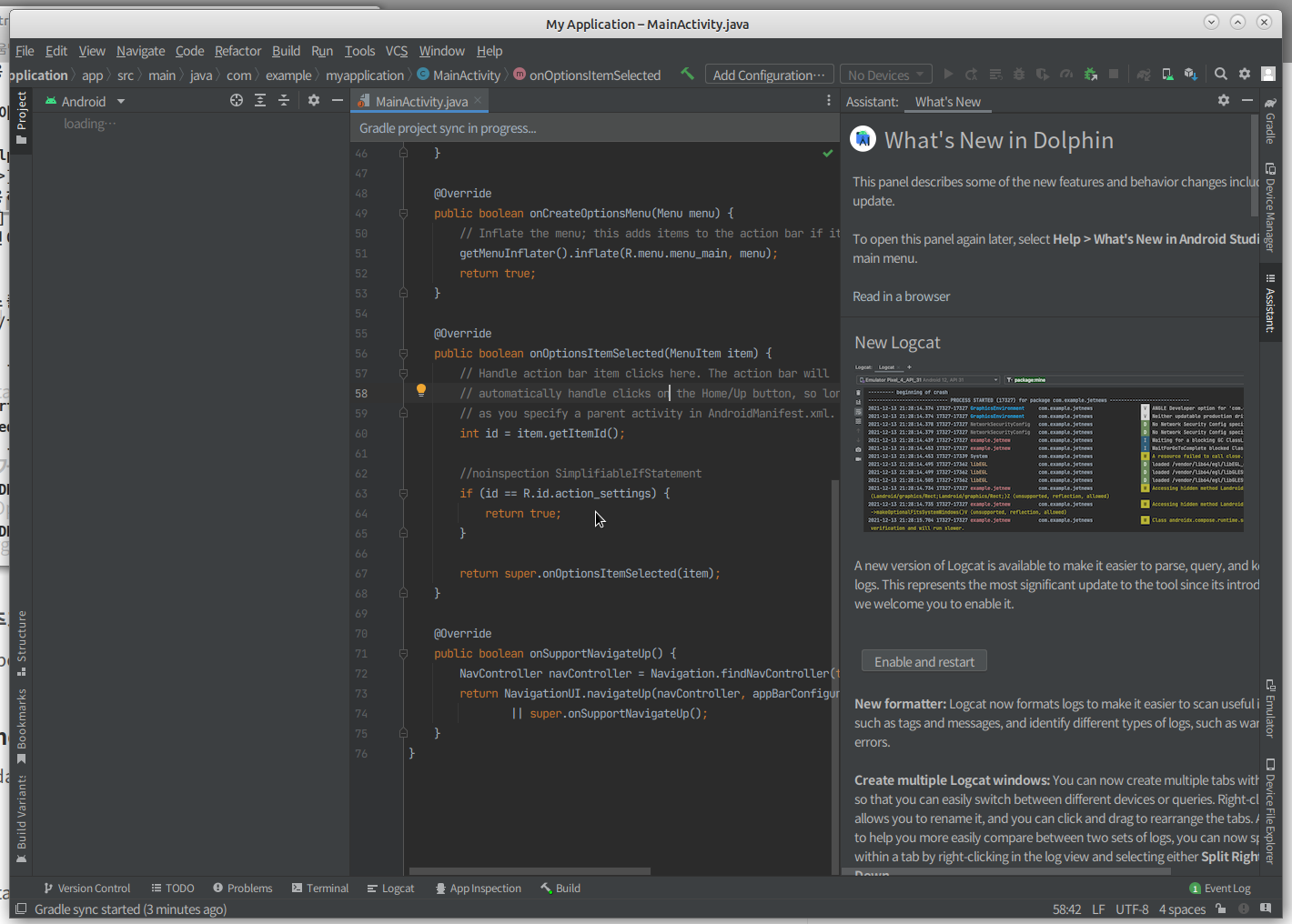This screenshot has width=1292, height=924.
Task: Toggle the Emulator tool window
Action: pos(1270,708)
